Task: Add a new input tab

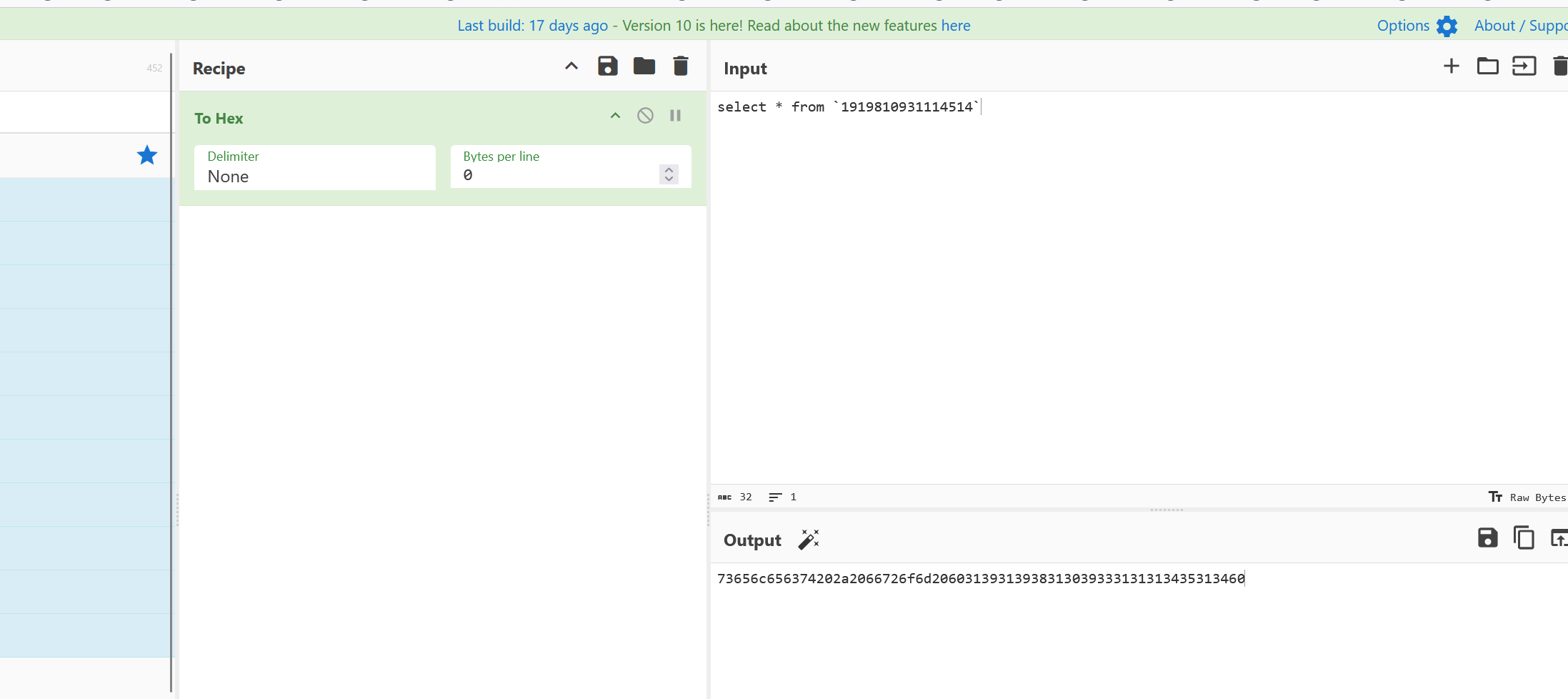Action: (x=1451, y=66)
